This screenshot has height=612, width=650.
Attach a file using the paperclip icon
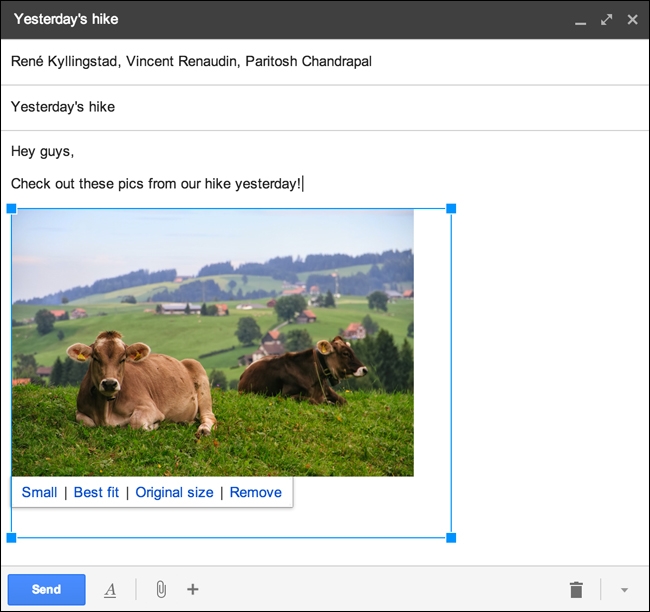click(160, 590)
